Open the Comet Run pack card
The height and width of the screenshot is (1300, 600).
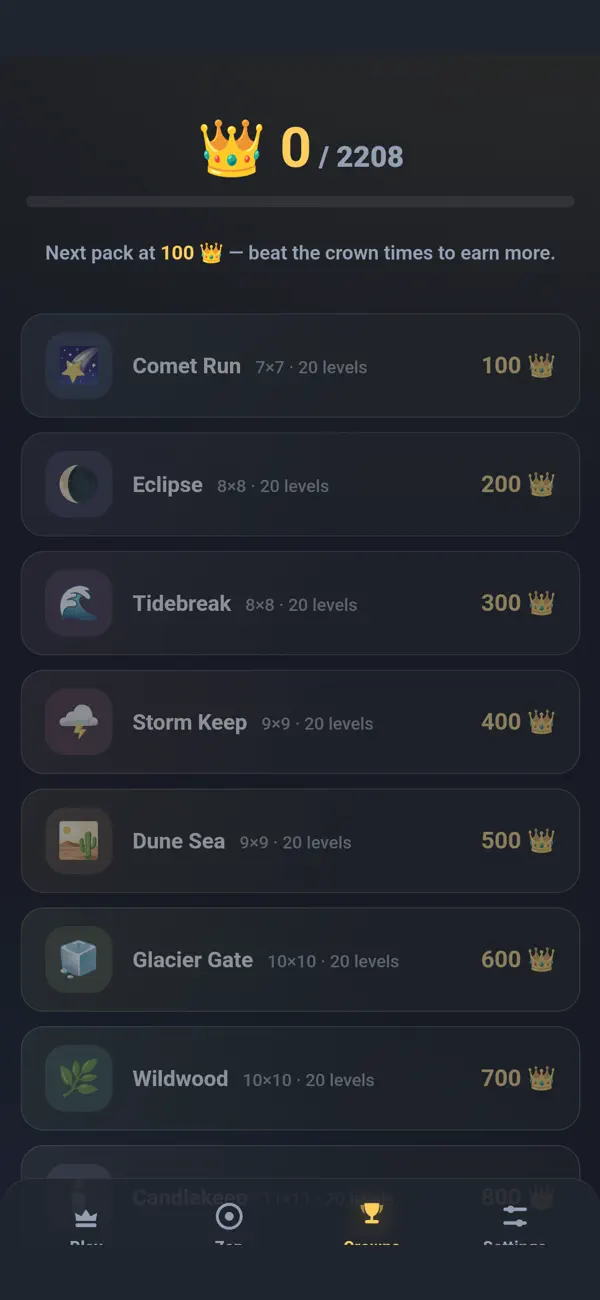(x=300, y=366)
